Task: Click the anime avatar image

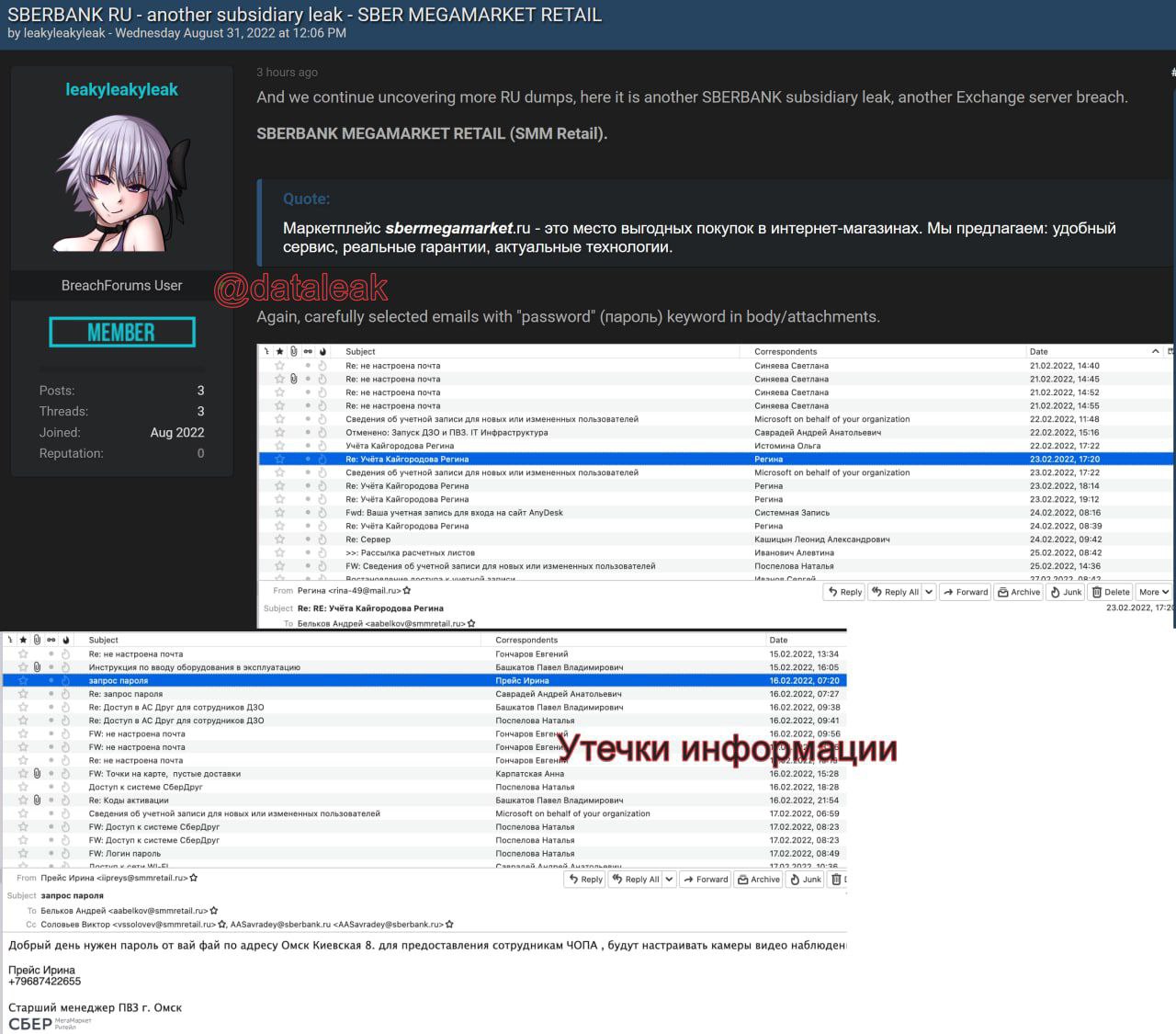Action: point(122,183)
